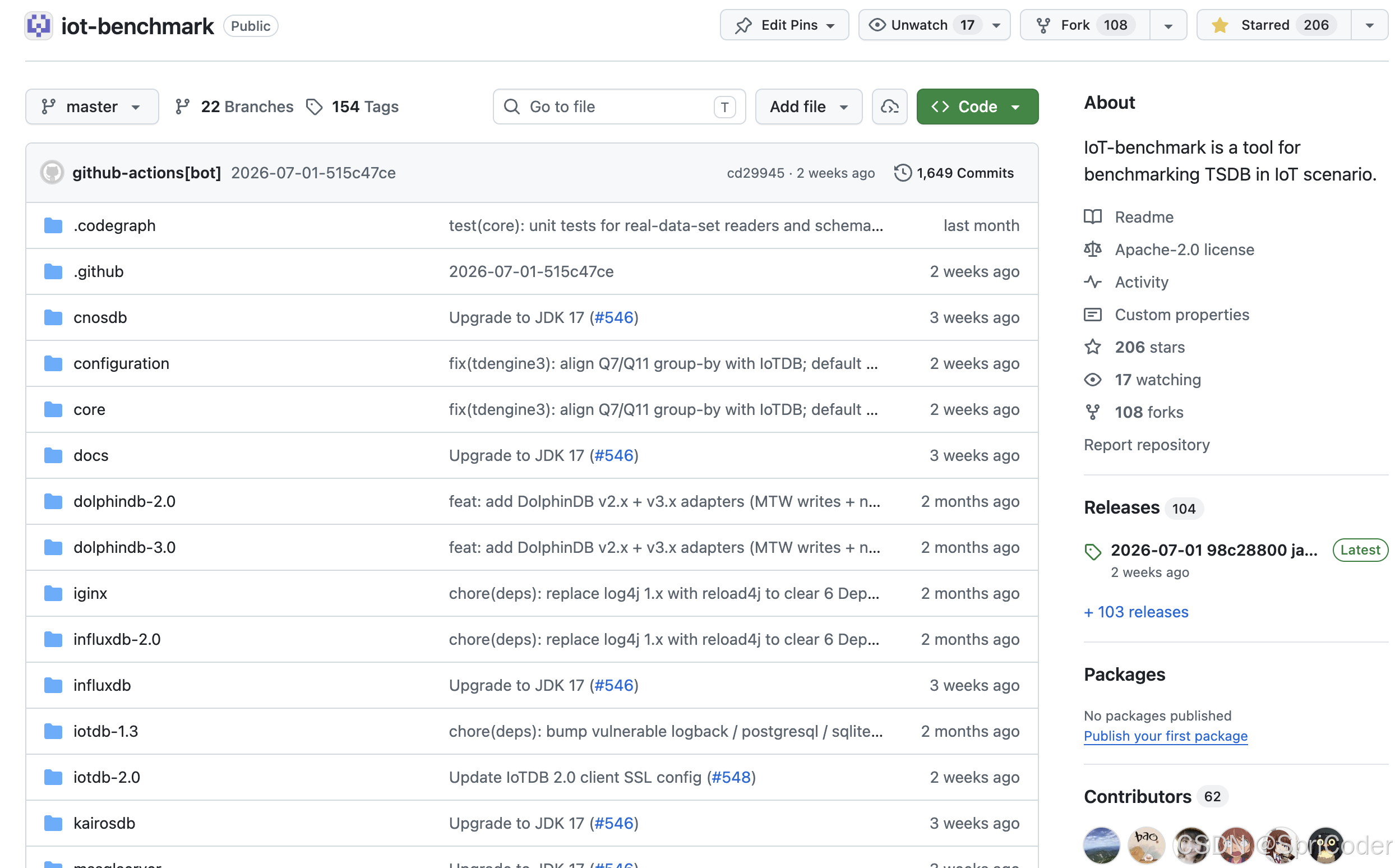Expand the Fork options dropdown arrow
The width and height of the screenshot is (1395, 868).
tap(1170, 25)
